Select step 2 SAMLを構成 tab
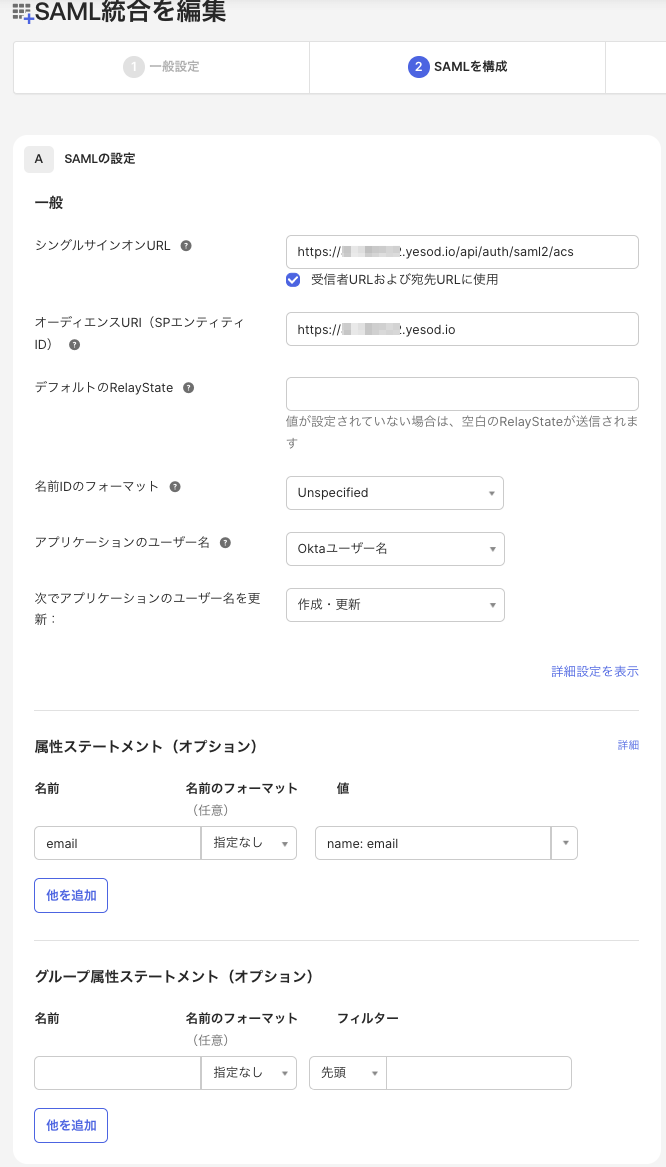The image size is (666, 1167). 458,67
